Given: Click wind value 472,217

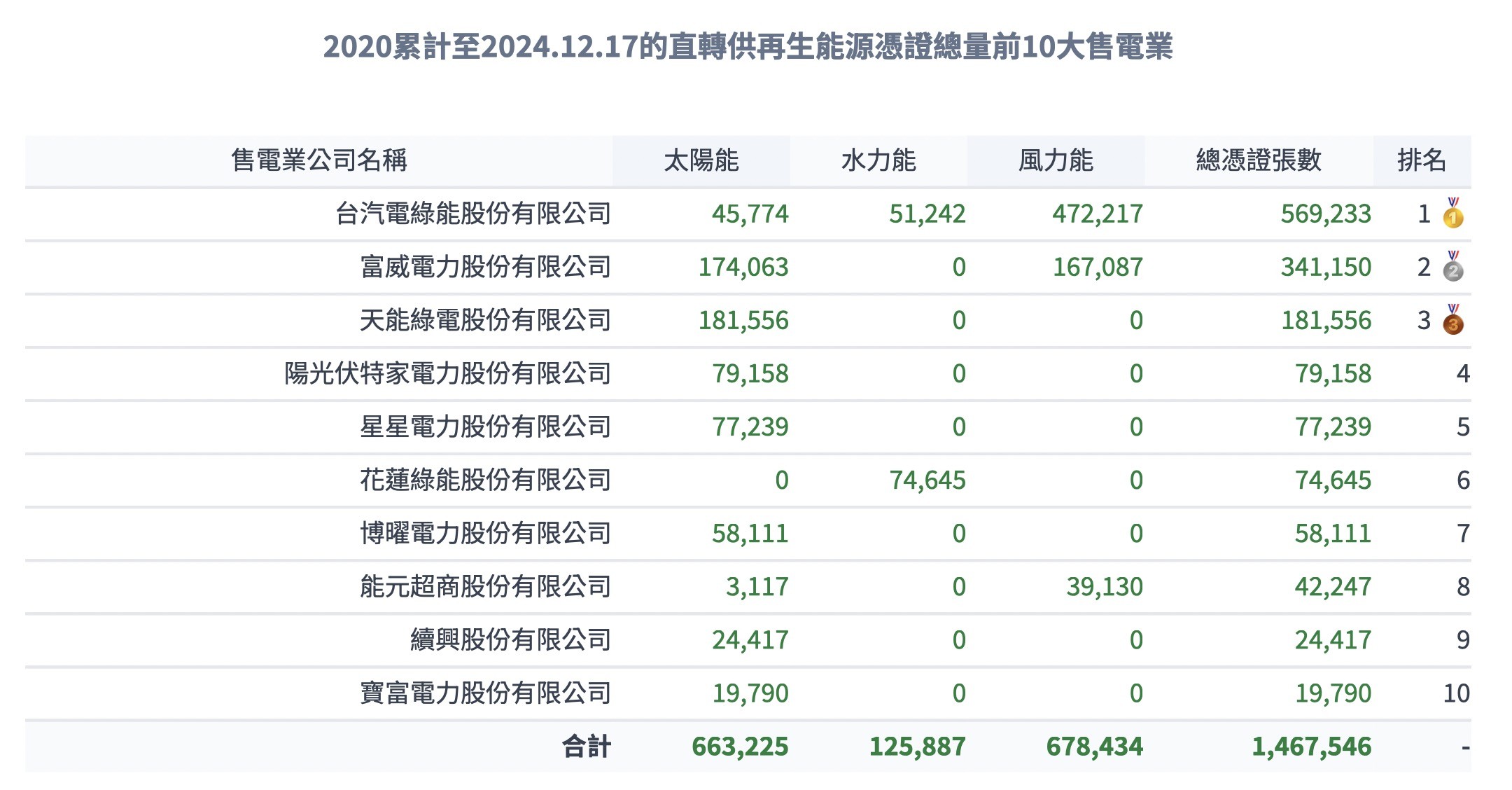Looking at the screenshot, I should click(1098, 214).
